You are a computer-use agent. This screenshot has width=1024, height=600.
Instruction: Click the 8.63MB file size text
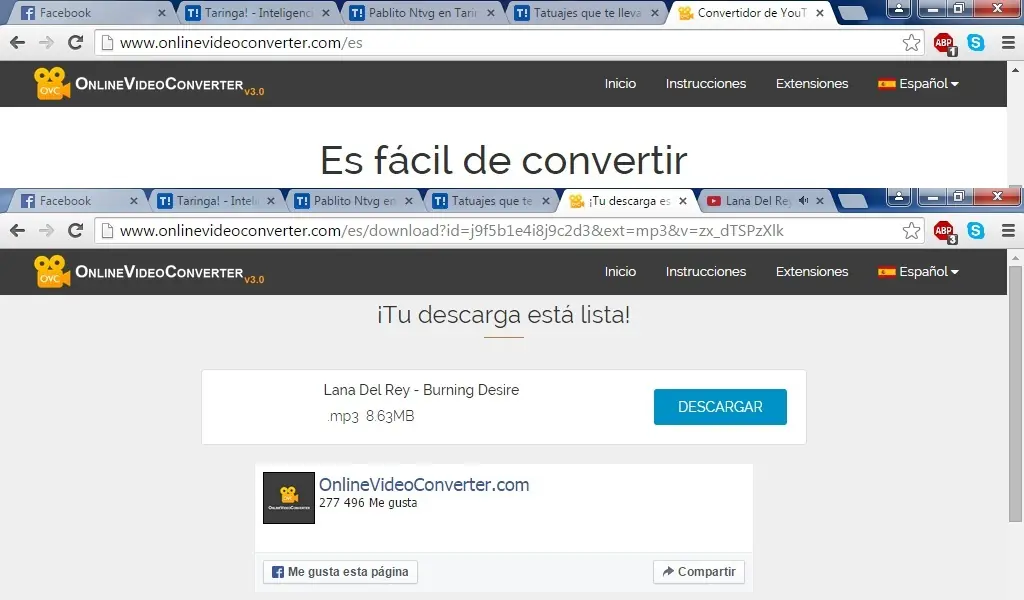point(390,416)
